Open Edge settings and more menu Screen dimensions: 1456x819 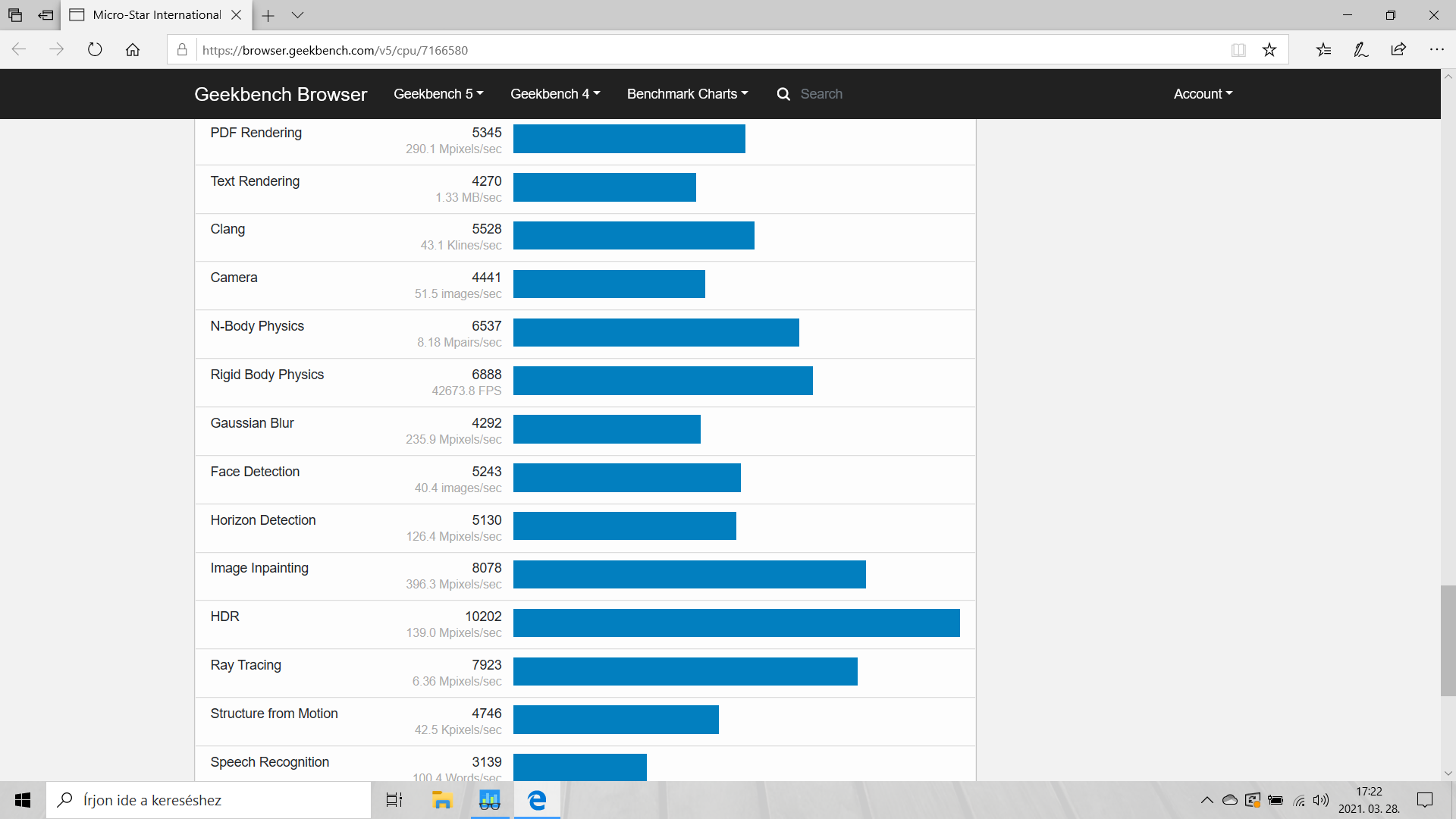pyautogui.click(x=1436, y=50)
